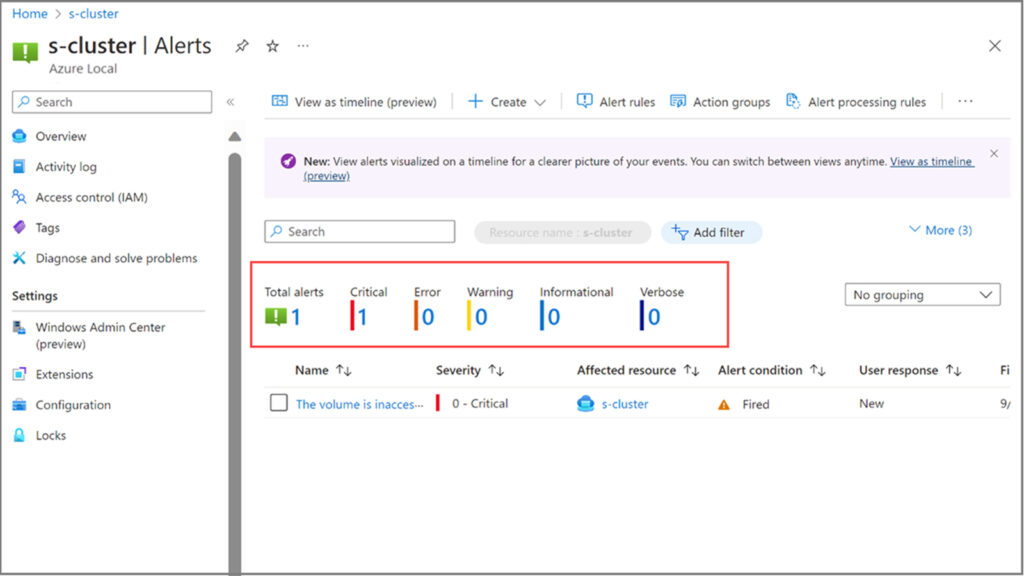Select the volume inaccessible alert checkbox
The width and height of the screenshot is (1024, 576).
tap(279, 403)
